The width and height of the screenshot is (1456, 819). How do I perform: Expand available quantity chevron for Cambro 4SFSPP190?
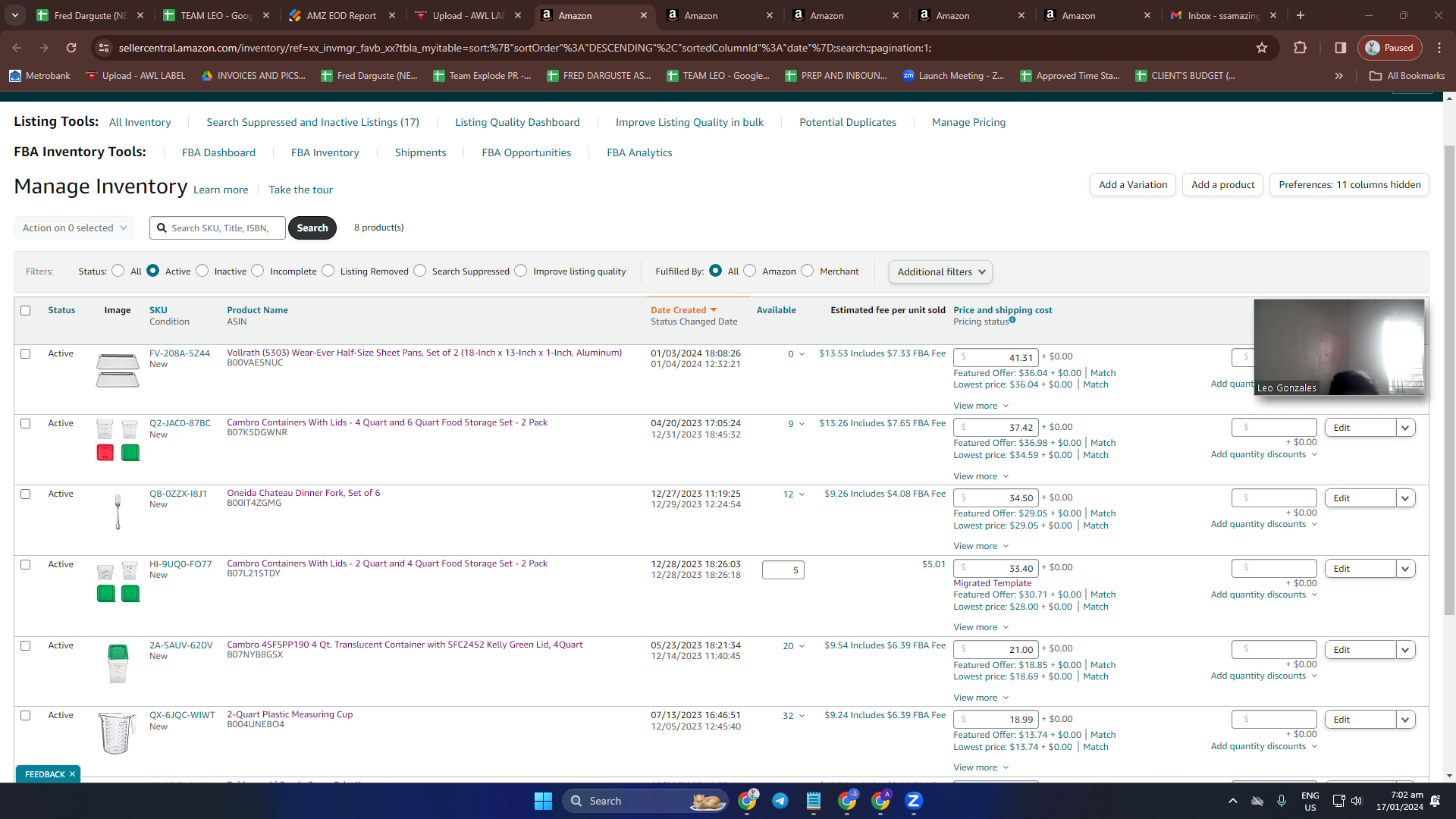(x=802, y=646)
